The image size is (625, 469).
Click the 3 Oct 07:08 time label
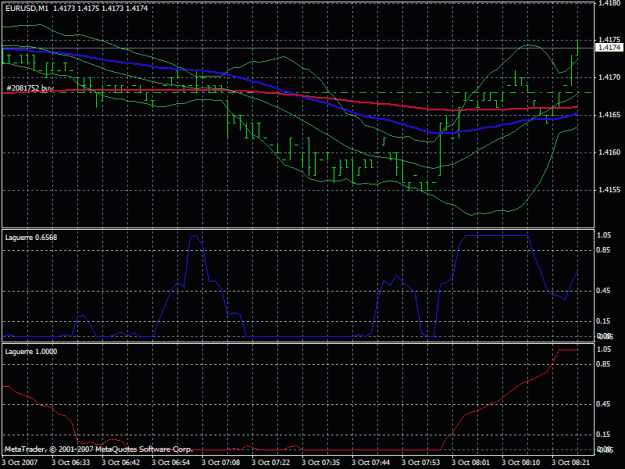[220, 463]
